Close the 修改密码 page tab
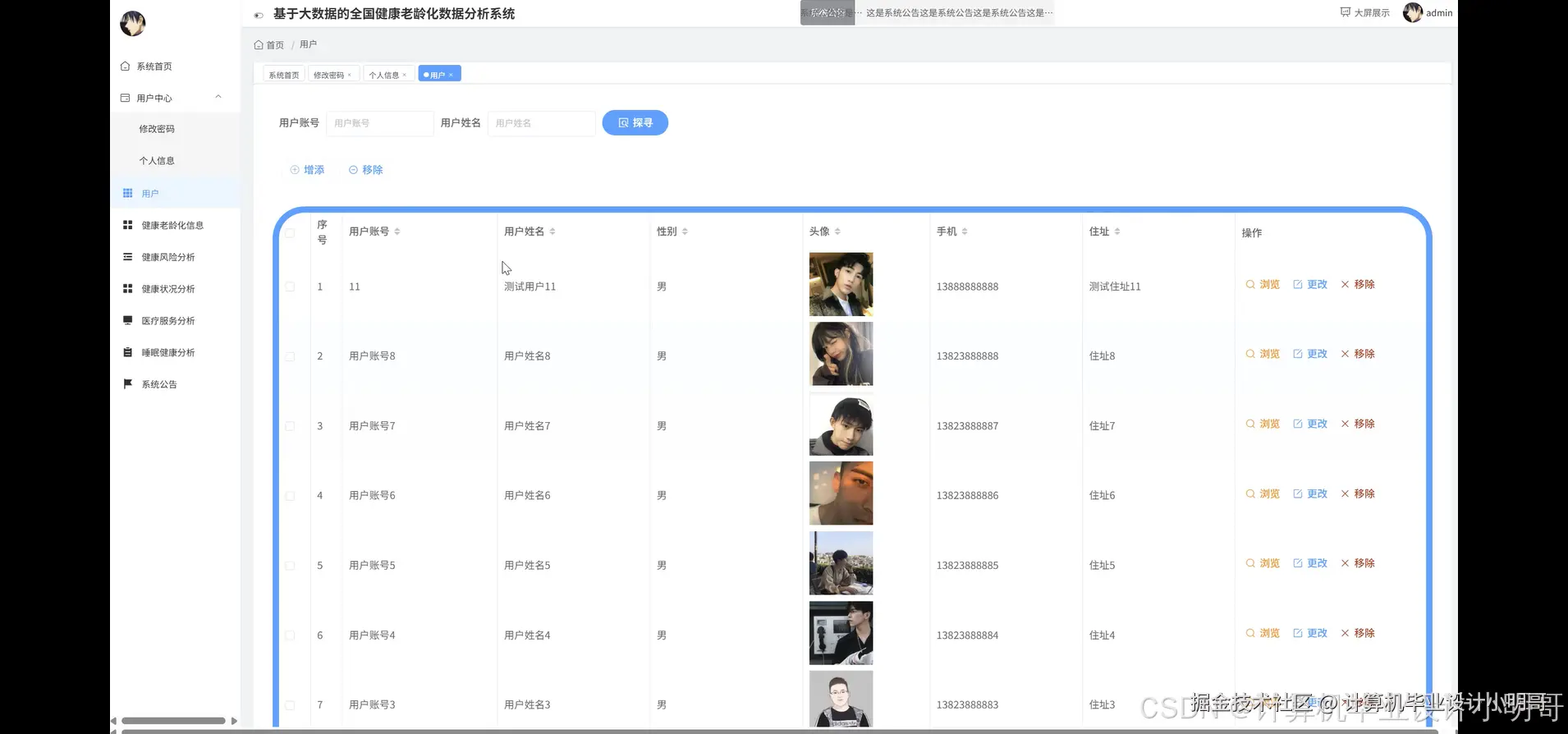 click(350, 75)
